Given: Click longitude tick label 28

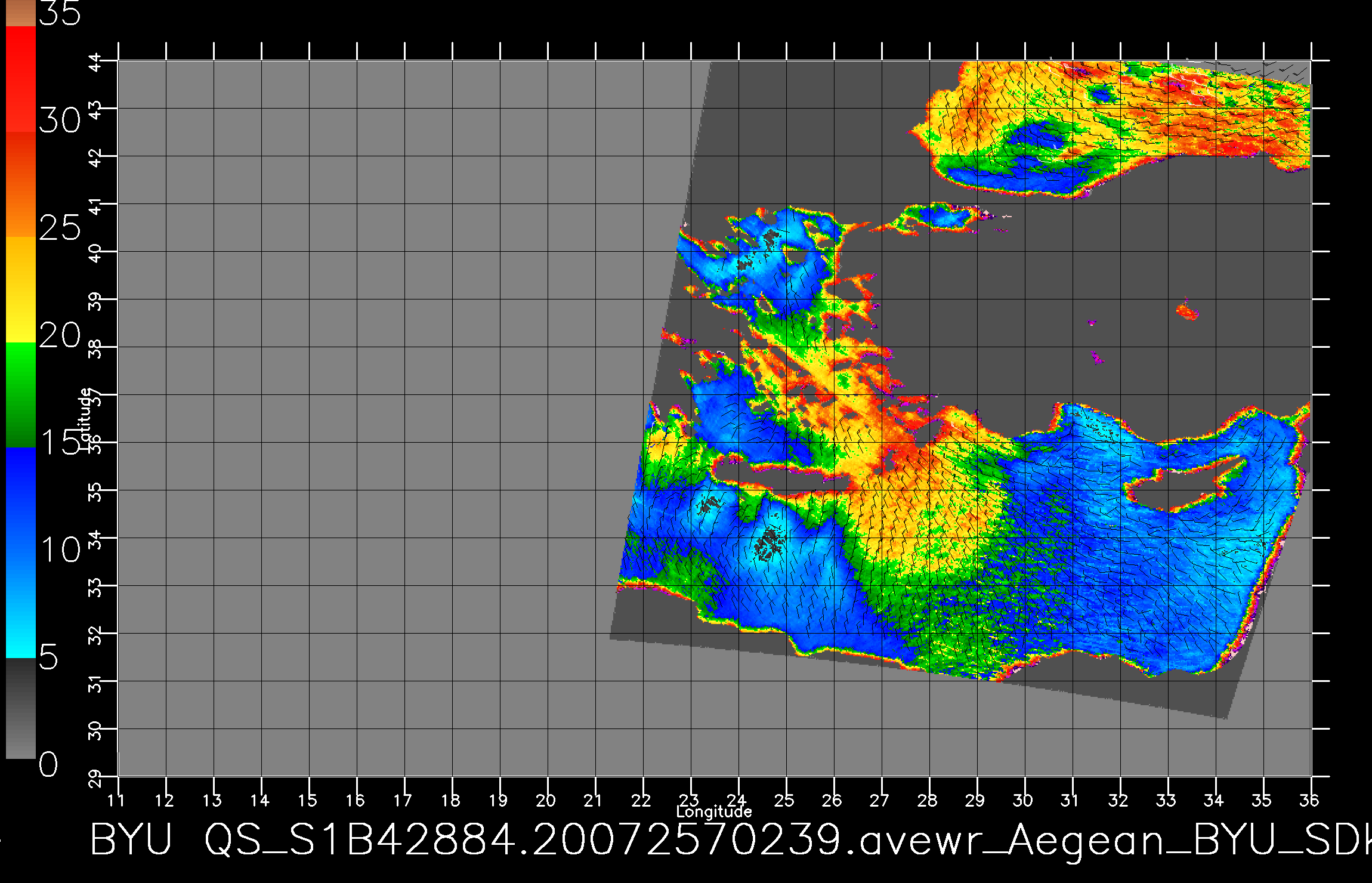Looking at the screenshot, I should 928,800.
